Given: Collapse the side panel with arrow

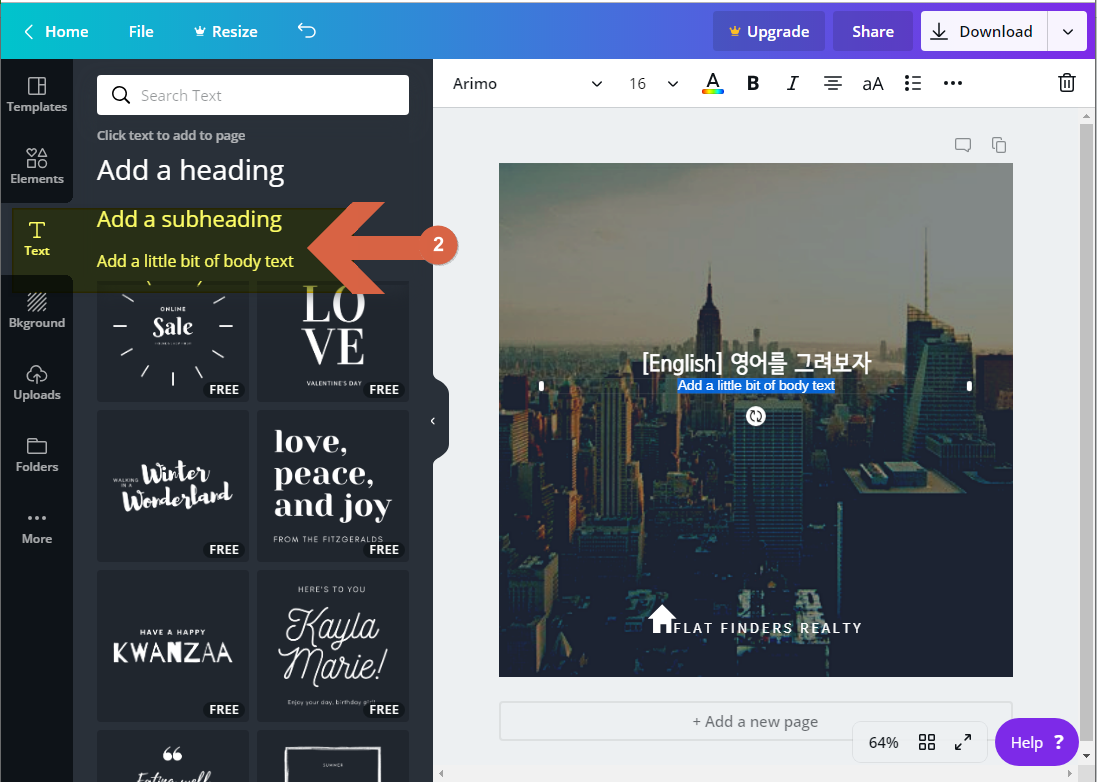Looking at the screenshot, I should (x=433, y=420).
